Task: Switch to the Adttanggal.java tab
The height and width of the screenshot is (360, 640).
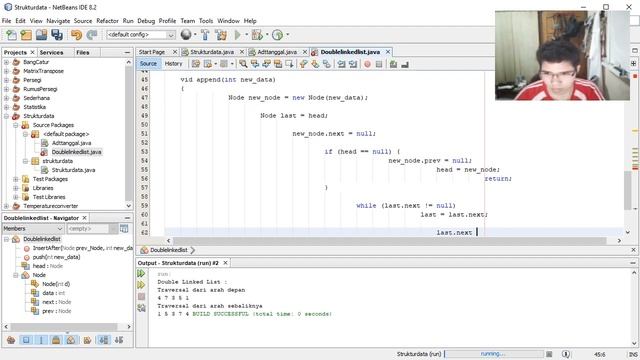Action: pyautogui.click(x=277, y=52)
